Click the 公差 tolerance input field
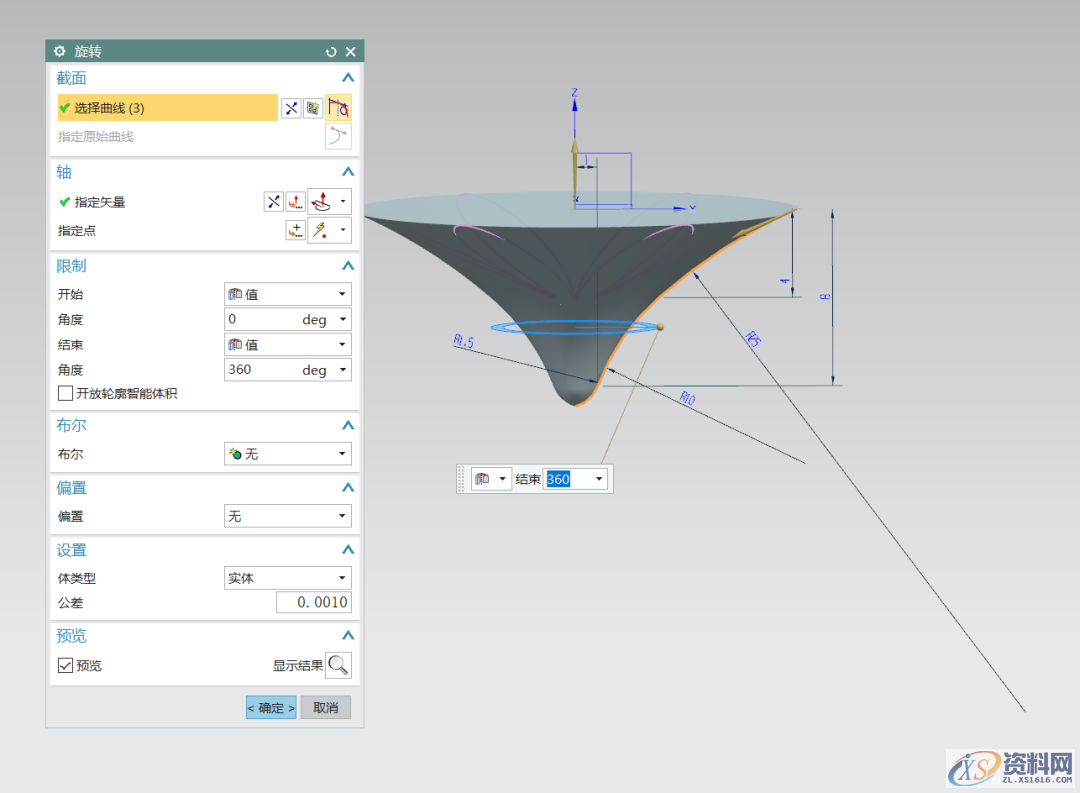 point(314,603)
